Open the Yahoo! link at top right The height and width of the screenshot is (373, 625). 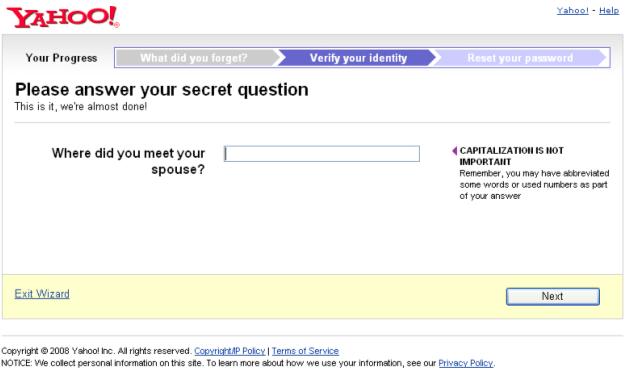click(x=572, y=11)
